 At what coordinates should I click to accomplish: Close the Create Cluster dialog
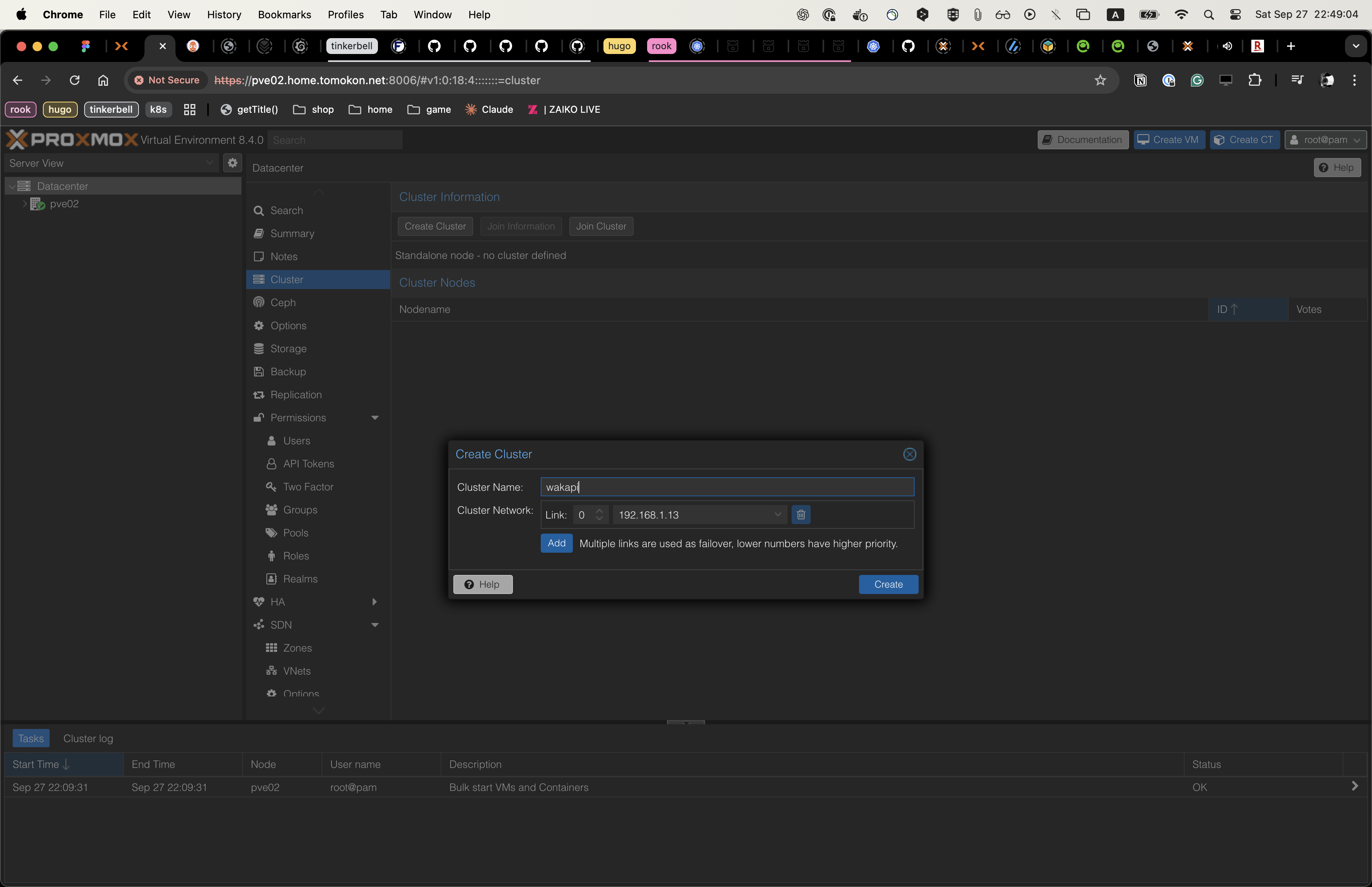[909, 454]
